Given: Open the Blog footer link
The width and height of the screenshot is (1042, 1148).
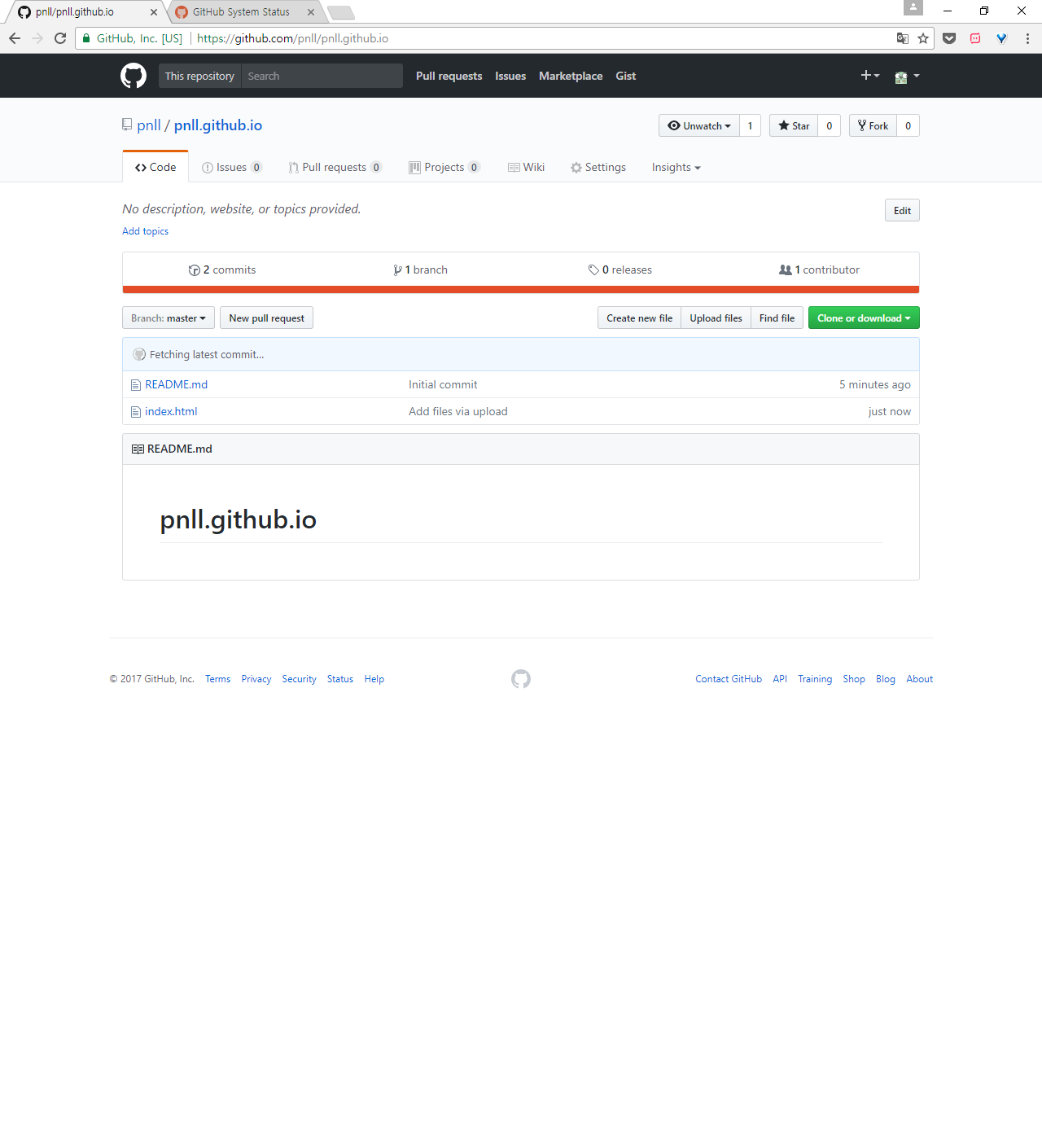Looking at the screenshot, I should [x=886, y=679].
